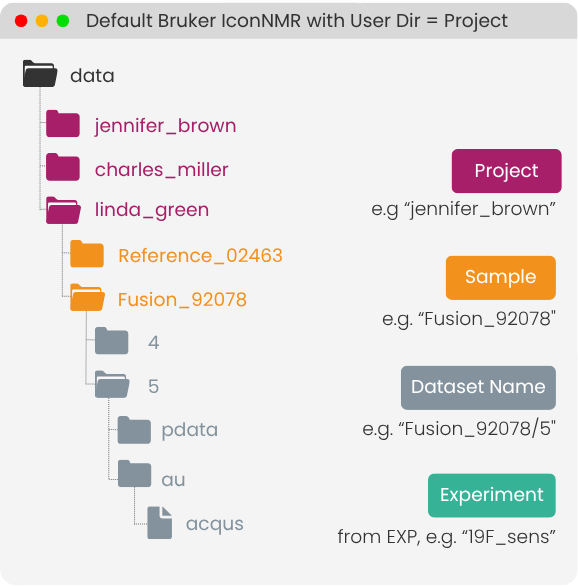Click the yellow window minimize button
The width and height of the screenshot is (578, 586).
point(42,21)
